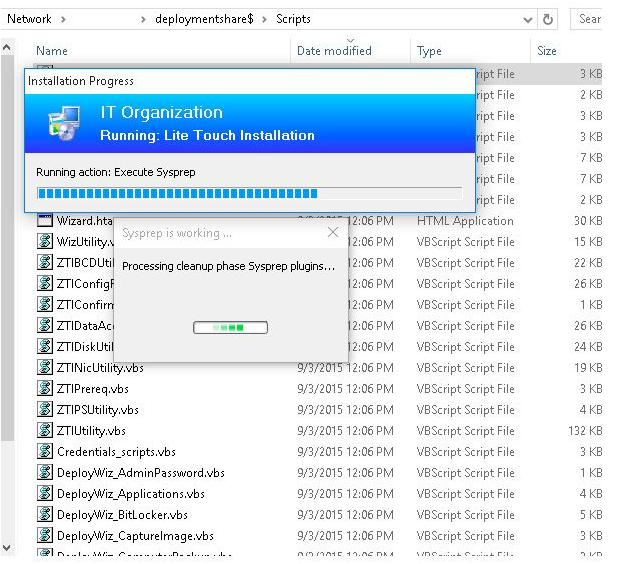
Task: Click the ZTIPrereq.vbs file icon
Action: pyautogui.click(x=45, y=388)
